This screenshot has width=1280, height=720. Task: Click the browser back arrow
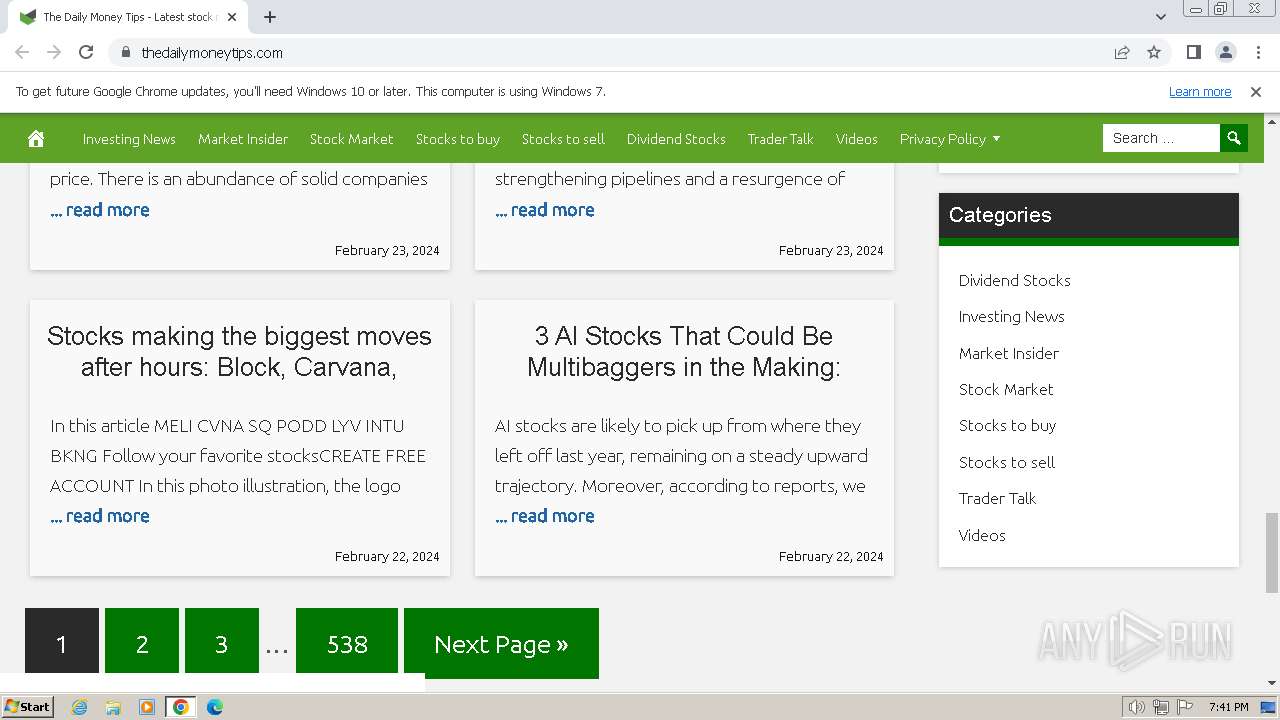tap(22, 52)
